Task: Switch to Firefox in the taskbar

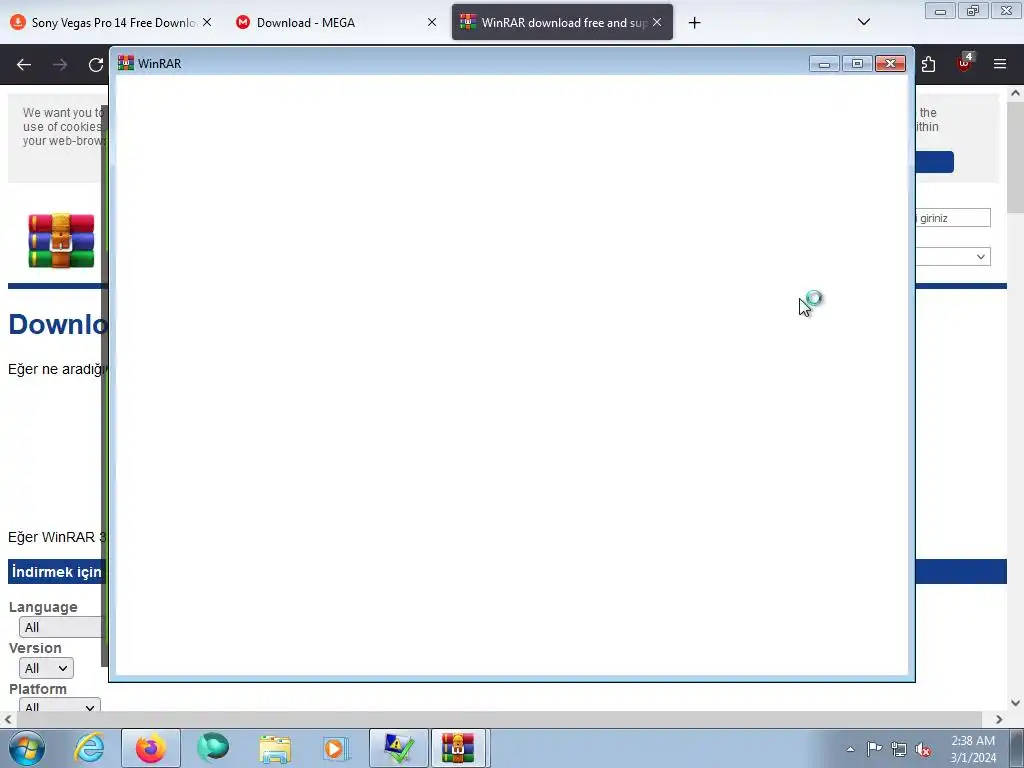Action: click(151, 748)
